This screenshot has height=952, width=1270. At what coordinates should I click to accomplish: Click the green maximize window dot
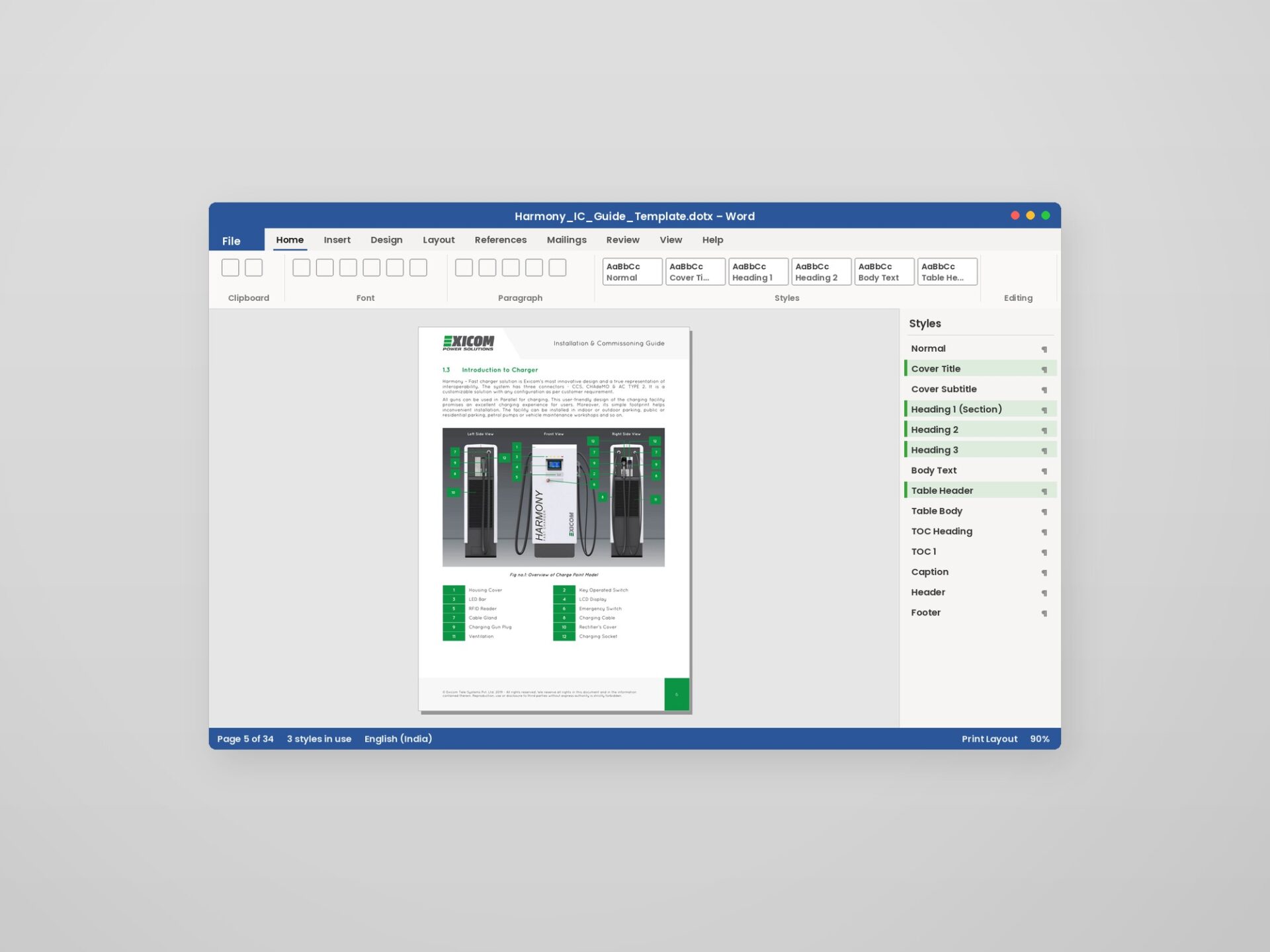(x=1046, y=216)
